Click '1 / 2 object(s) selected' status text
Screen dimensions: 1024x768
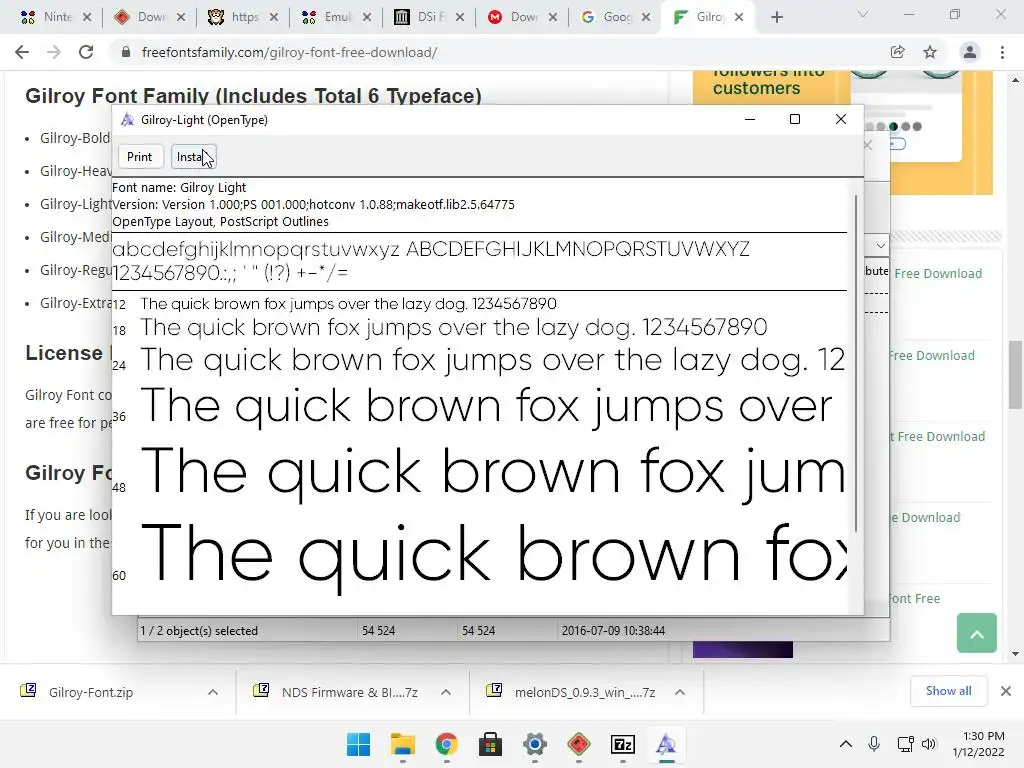click(199, 631)
